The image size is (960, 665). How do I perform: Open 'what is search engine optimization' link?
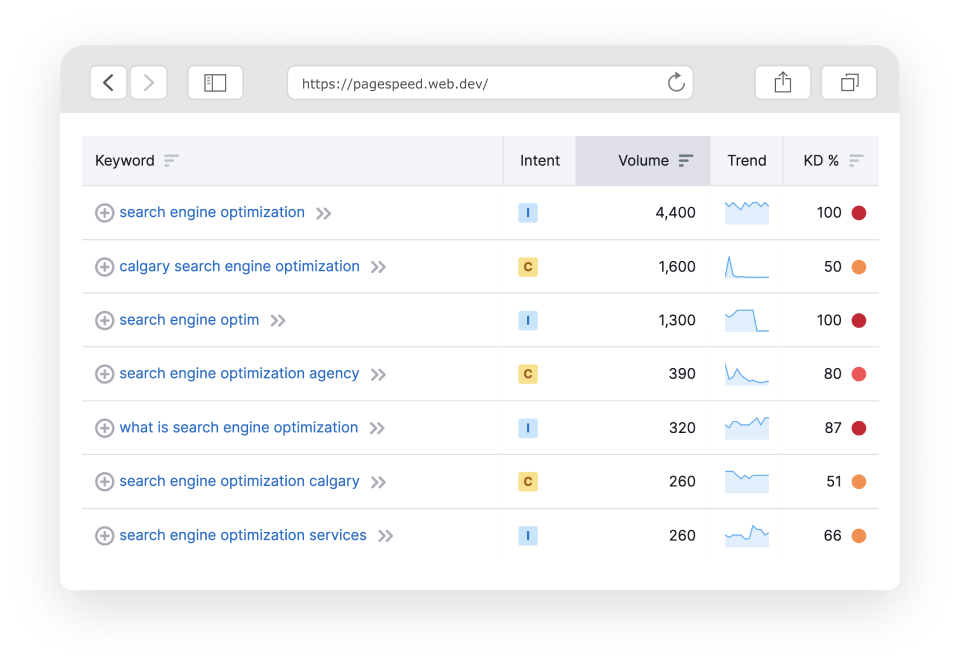tap(238, 427)
